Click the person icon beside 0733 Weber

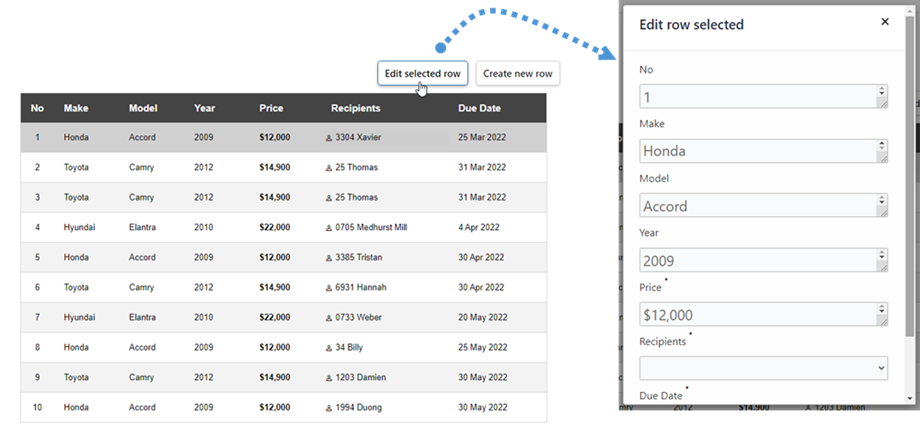coord(329,318)
